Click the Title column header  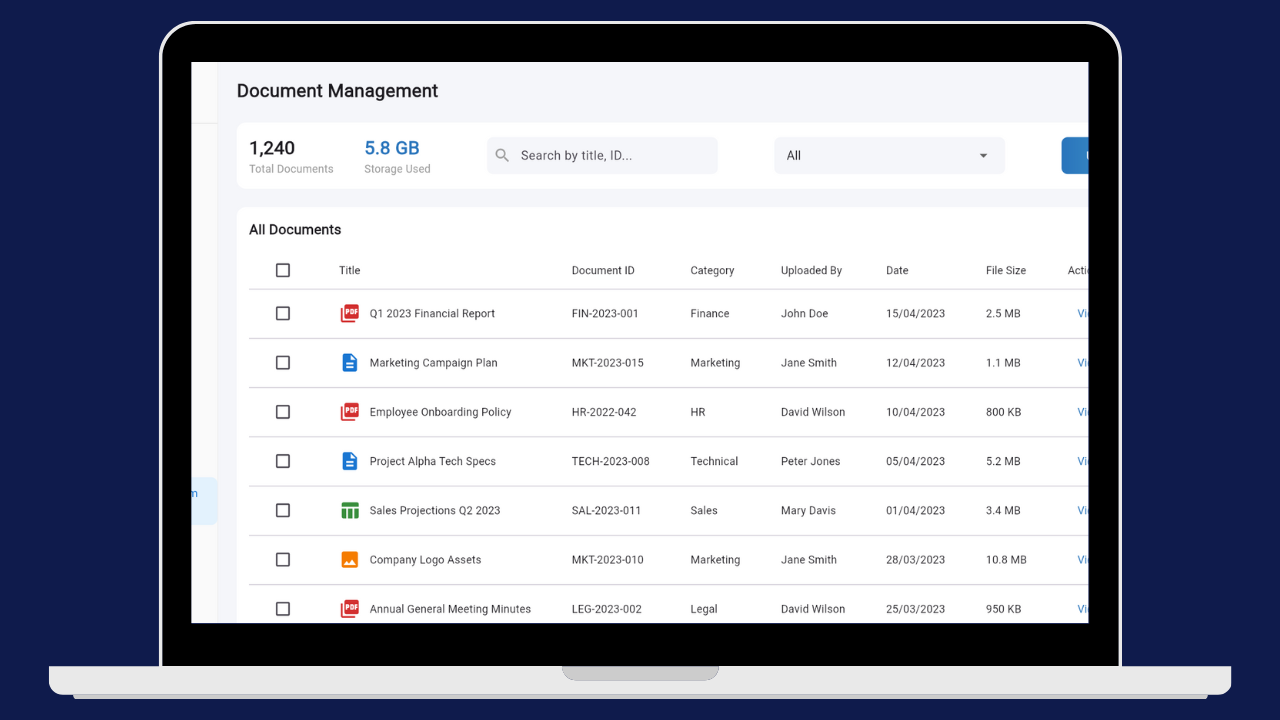pyautogui.click(x=349, y=270)
